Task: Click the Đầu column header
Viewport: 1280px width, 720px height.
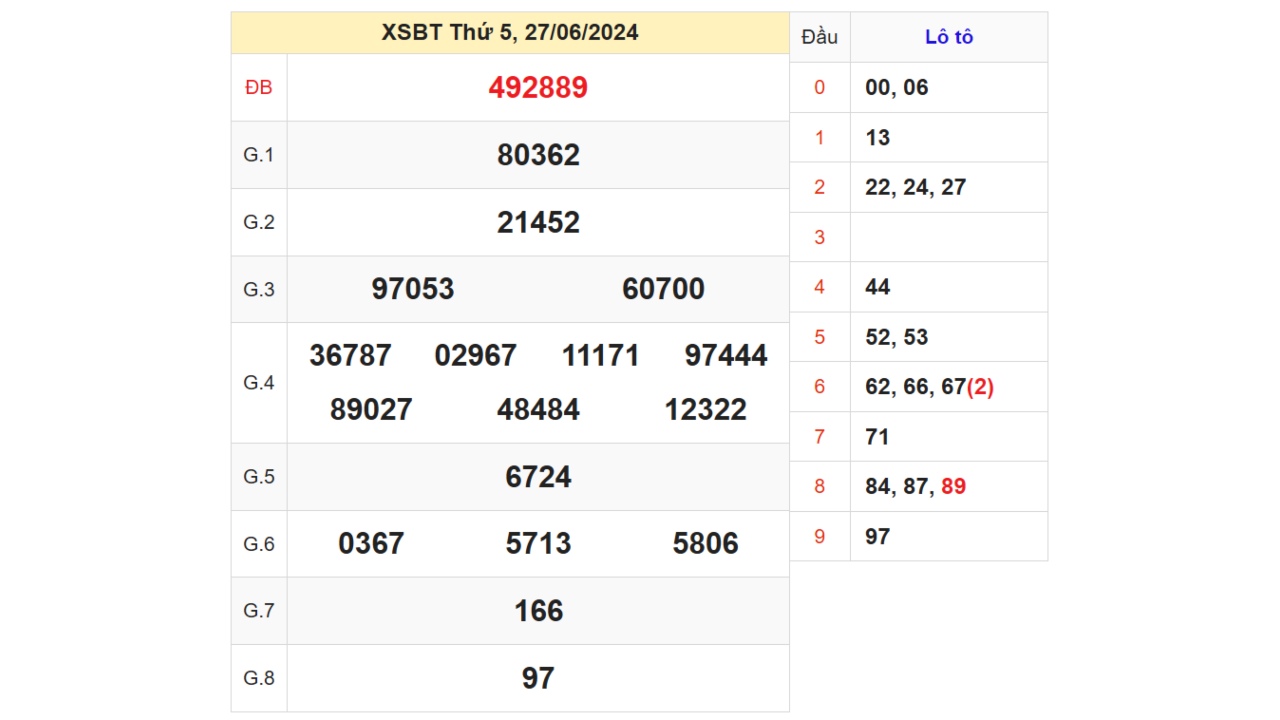Action: pos(820,37)
